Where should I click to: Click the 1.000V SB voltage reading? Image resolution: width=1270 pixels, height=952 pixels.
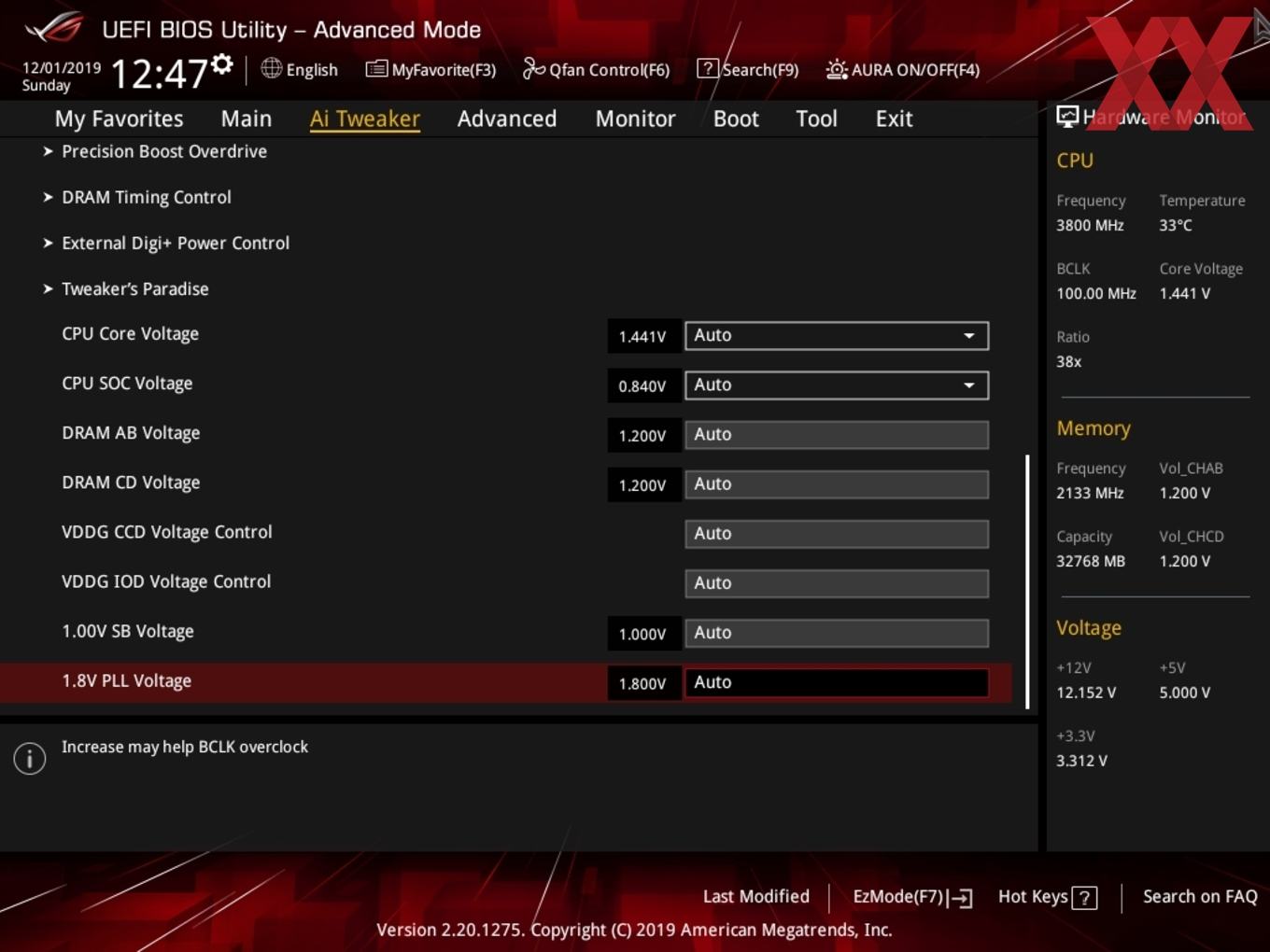click(642, 635)
